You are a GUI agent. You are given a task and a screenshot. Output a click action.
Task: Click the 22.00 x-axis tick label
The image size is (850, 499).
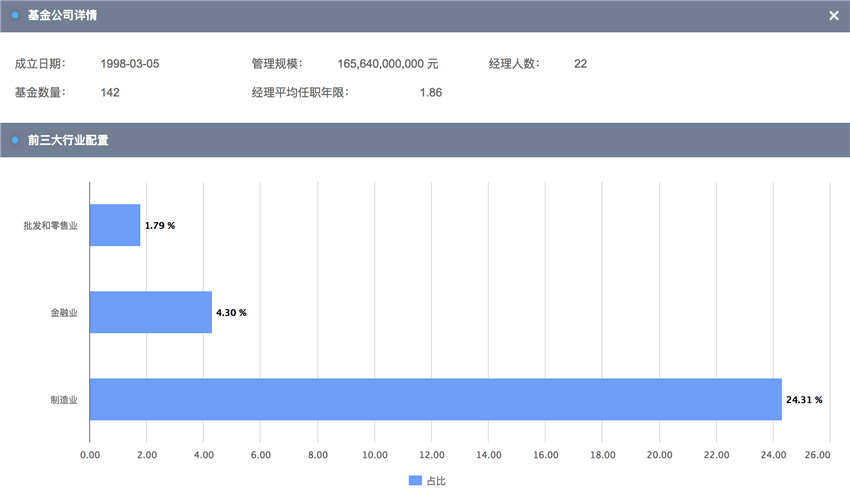(x=717, y=455)
